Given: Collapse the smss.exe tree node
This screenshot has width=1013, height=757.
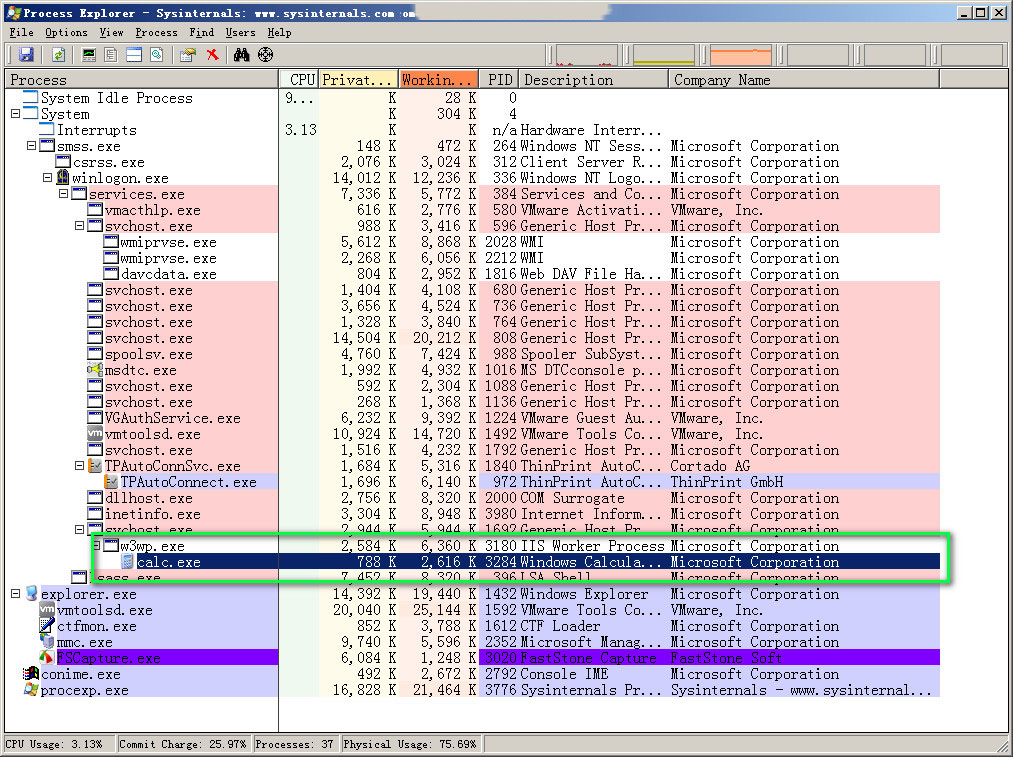Looking at the screenshot, I should (x=31, y=146).
